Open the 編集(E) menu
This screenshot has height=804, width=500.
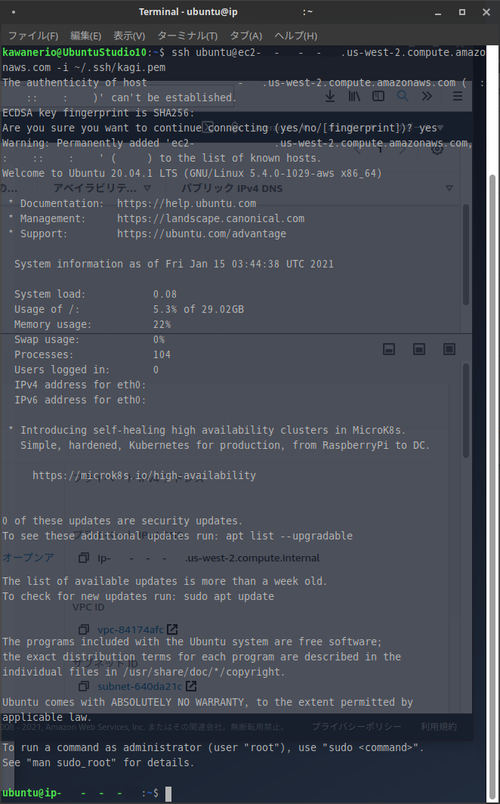point(85,36)
